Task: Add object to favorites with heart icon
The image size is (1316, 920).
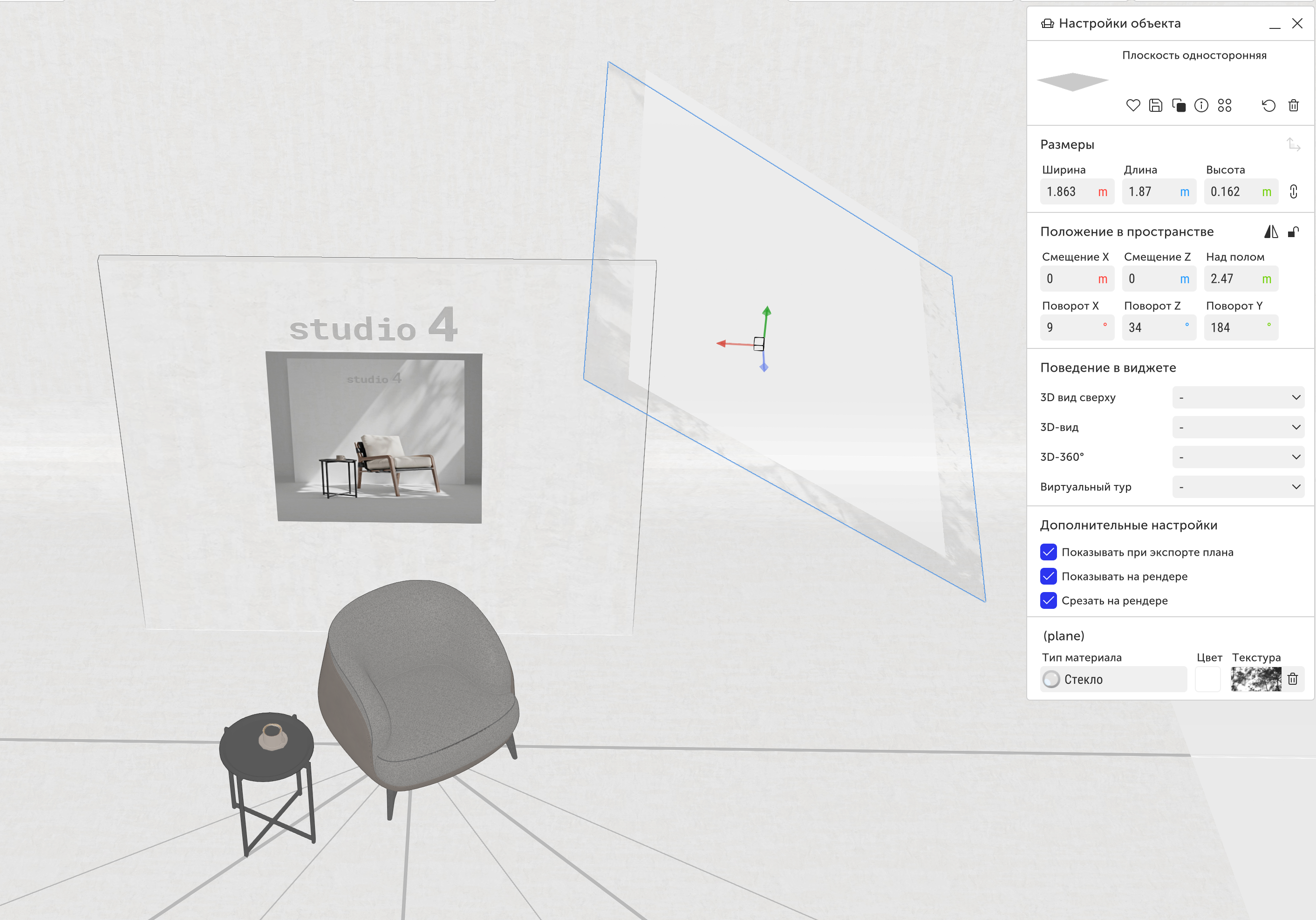Action: point(1132,105)
